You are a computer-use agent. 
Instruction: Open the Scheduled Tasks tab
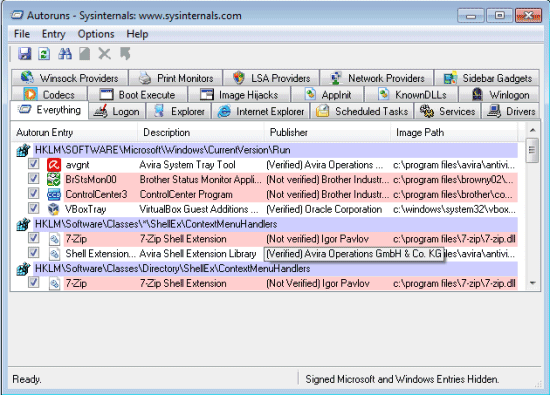pos(362,112)
